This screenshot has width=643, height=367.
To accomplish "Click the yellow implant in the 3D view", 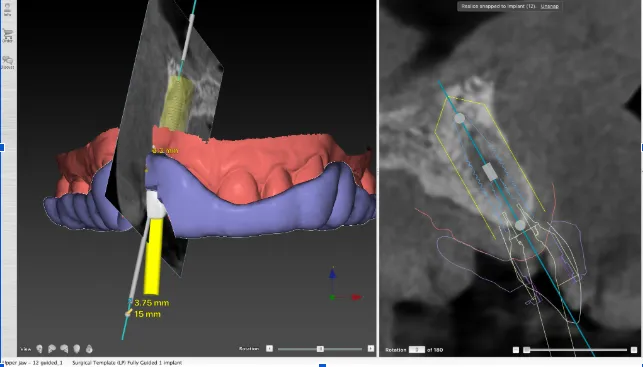I will coord(176,103).
